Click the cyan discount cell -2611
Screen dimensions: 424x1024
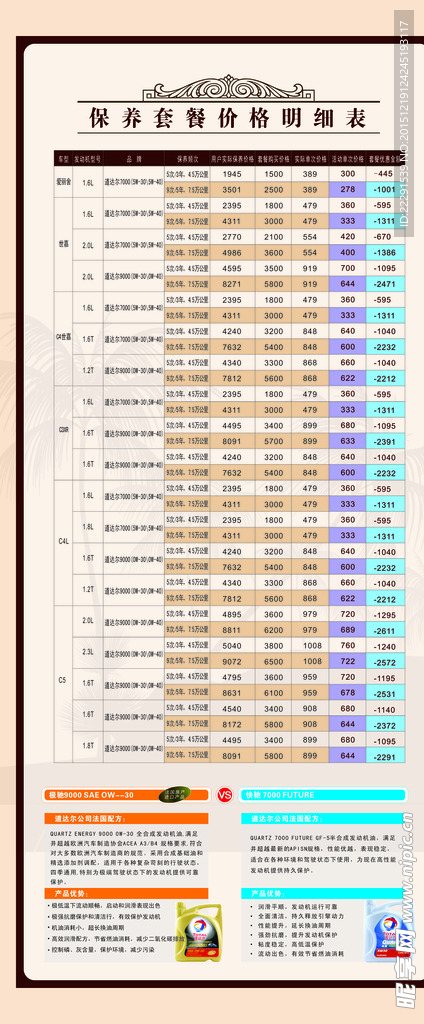(384, 630)
